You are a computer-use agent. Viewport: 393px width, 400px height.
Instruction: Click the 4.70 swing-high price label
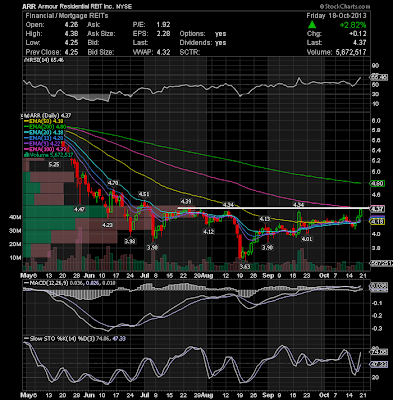pyautogui.click(x=113, y=183)
